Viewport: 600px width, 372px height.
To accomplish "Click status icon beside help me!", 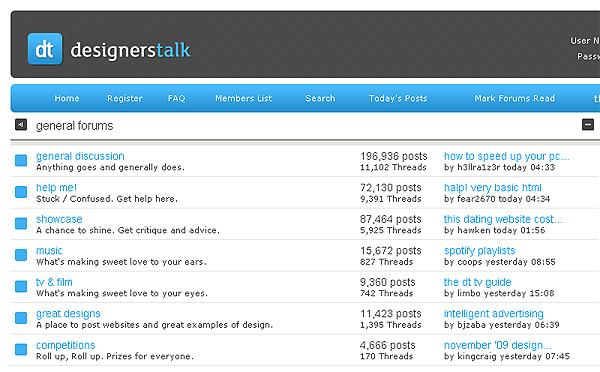I will [x=21, y=192].
